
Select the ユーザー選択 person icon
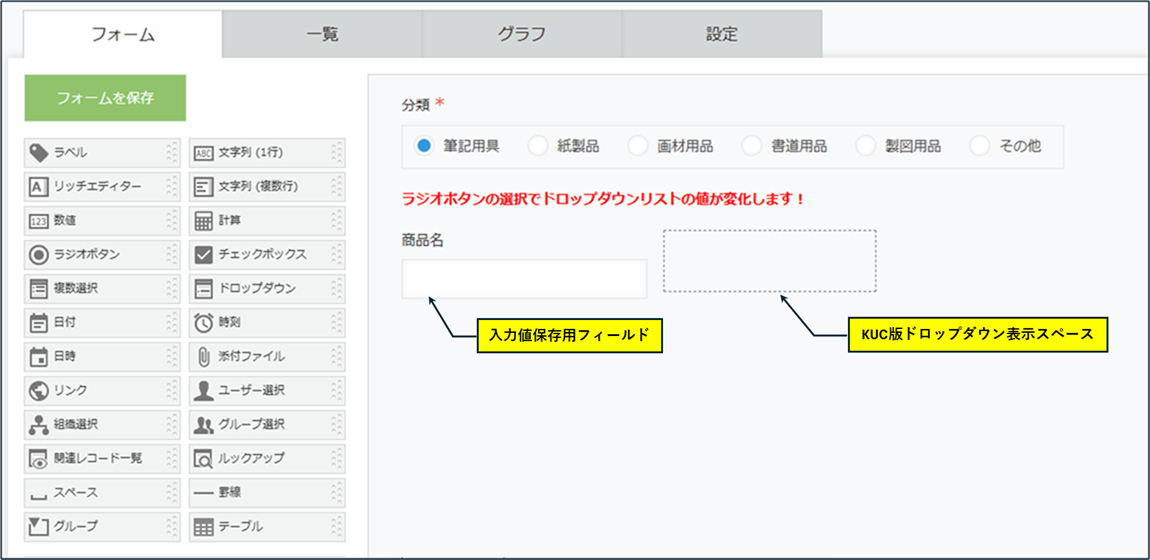tap(203, 391)
